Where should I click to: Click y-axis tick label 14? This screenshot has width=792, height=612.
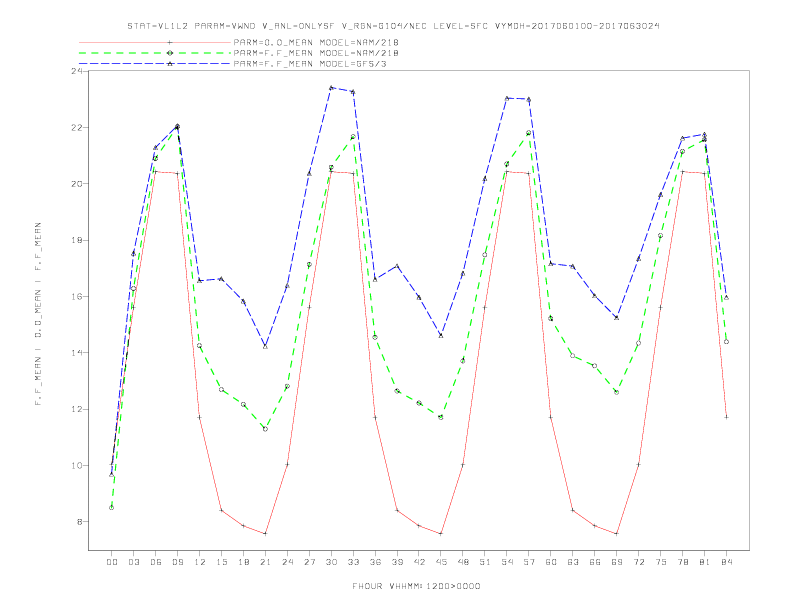77,353
